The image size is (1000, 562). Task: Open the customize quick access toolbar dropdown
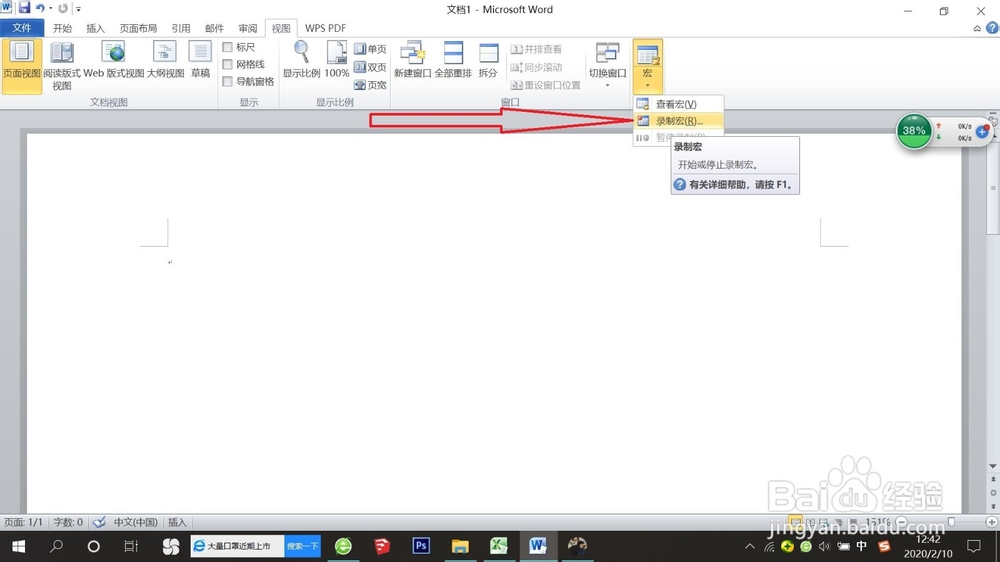point(78,9)
